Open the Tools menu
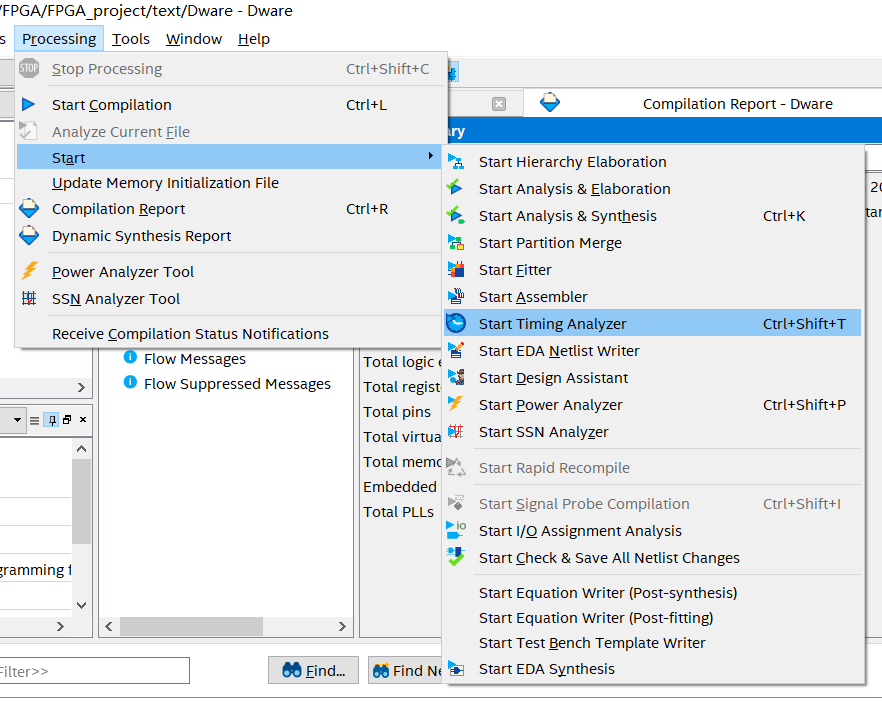The image size is (882, 701). click(130, 39)
